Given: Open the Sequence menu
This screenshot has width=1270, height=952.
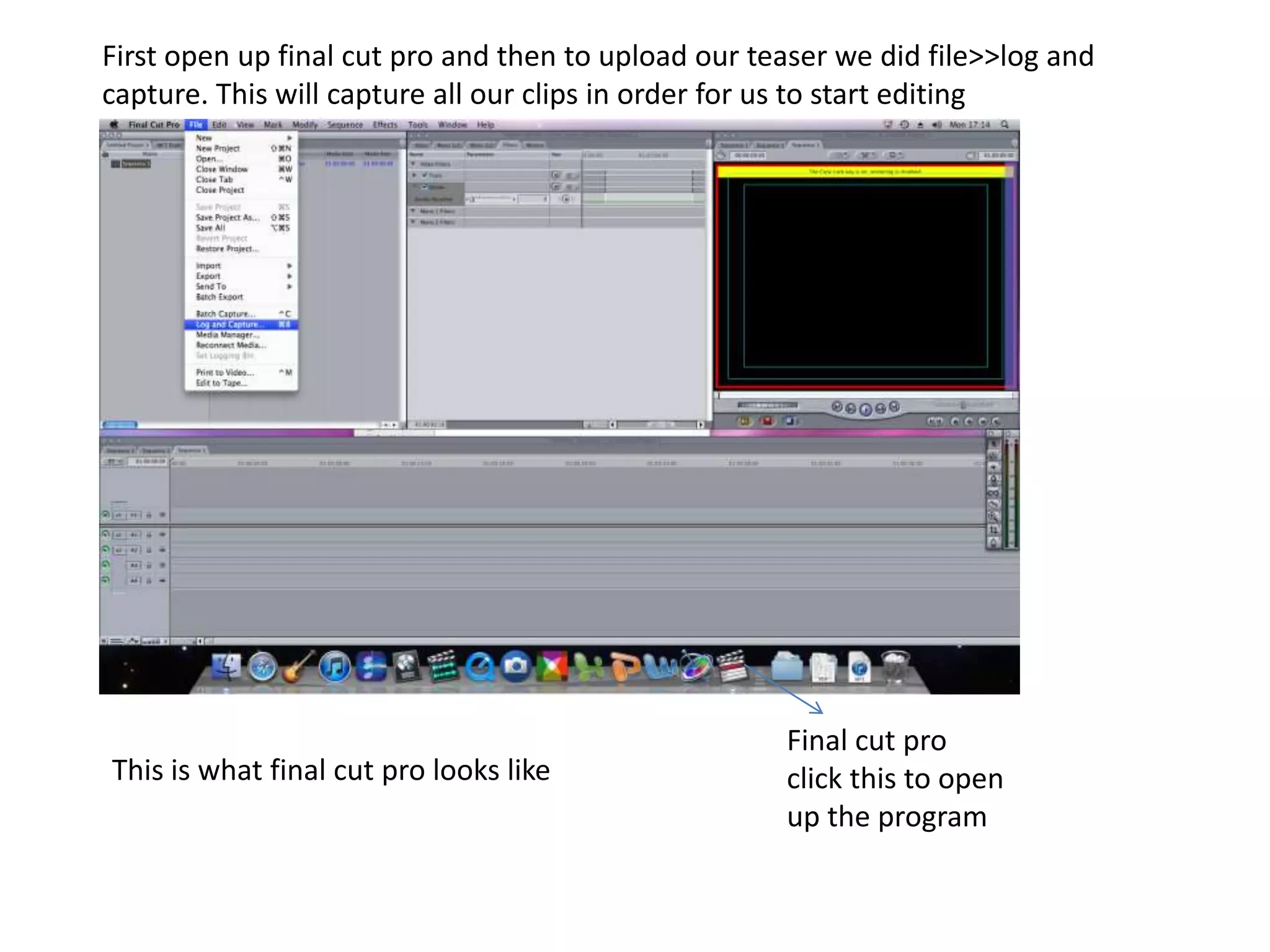Looking at the screenshot, I should pos(345,125).
